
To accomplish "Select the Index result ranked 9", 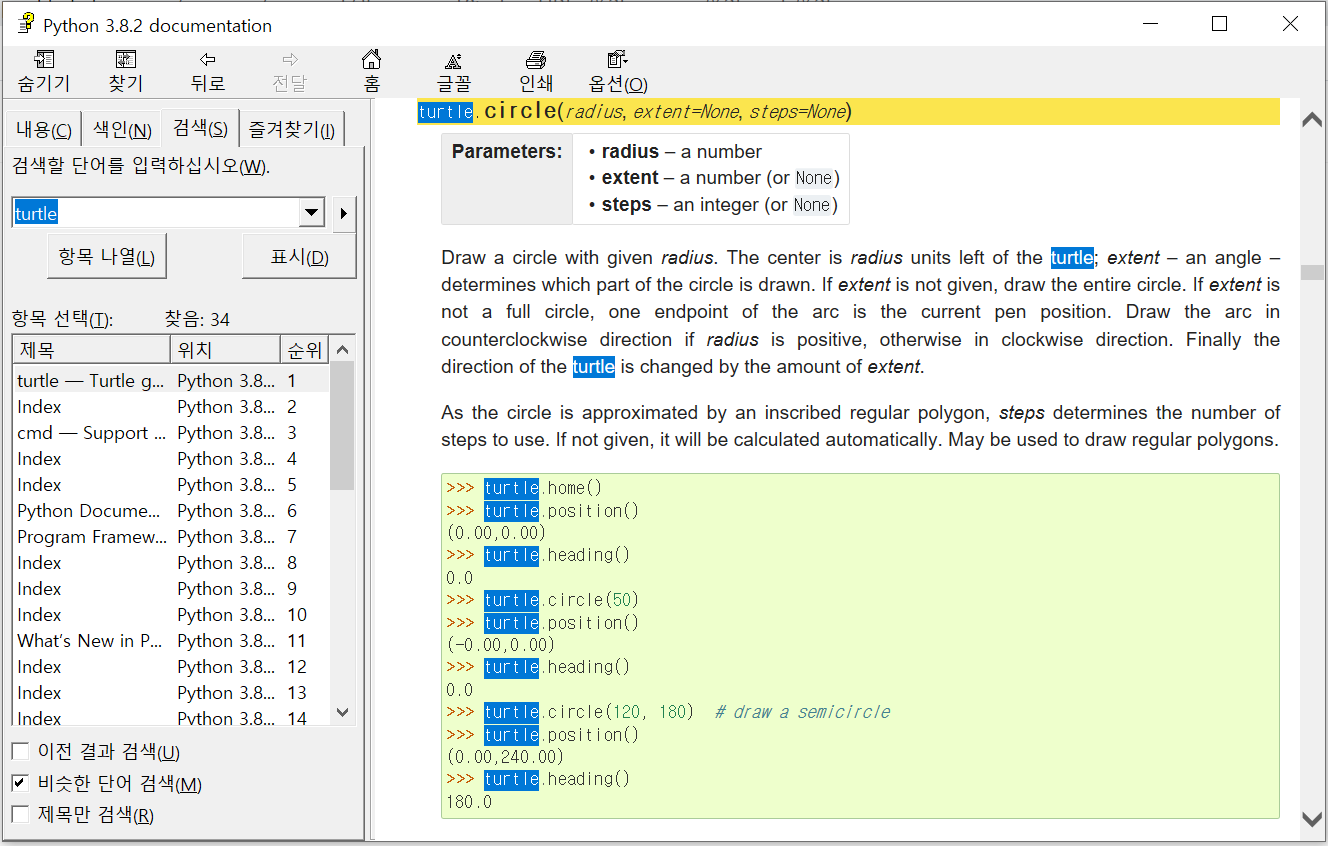I will tap(171, 589).
